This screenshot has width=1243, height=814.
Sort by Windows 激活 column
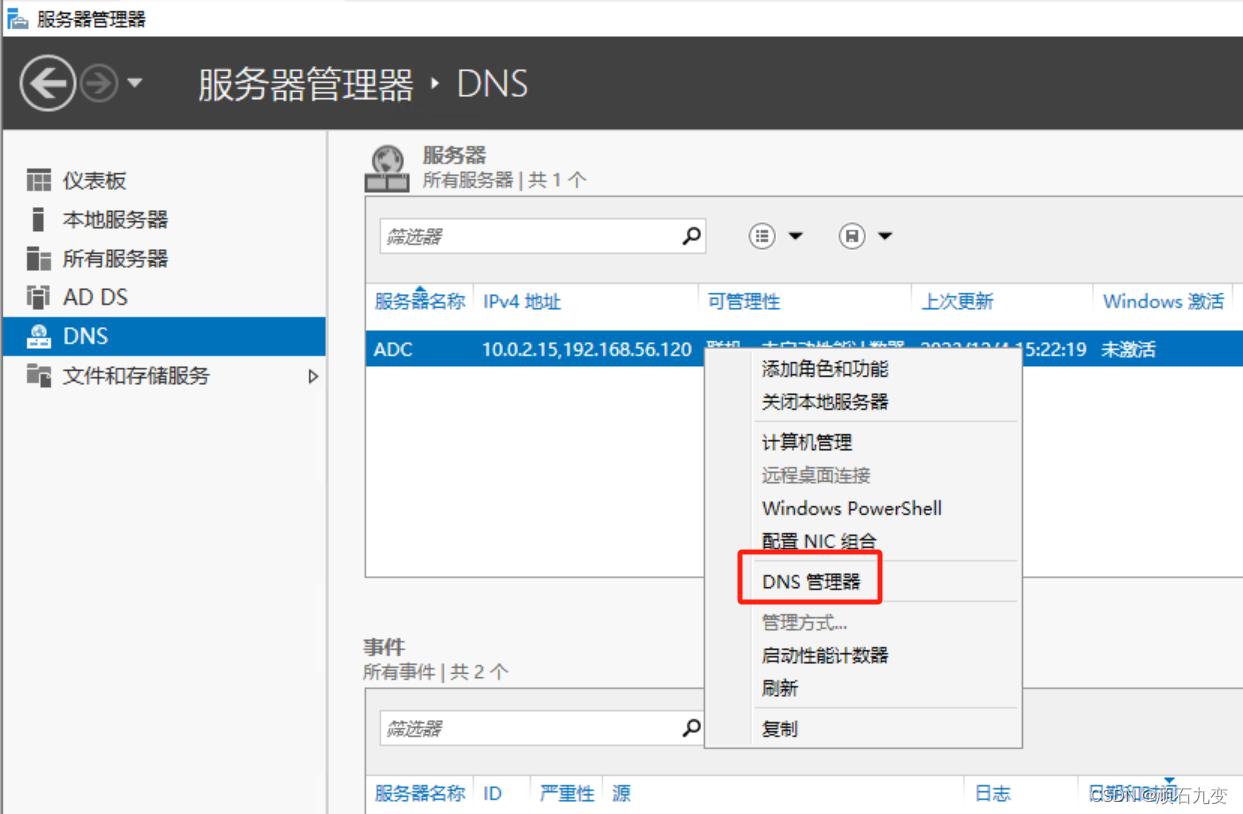click(1163, 301)
